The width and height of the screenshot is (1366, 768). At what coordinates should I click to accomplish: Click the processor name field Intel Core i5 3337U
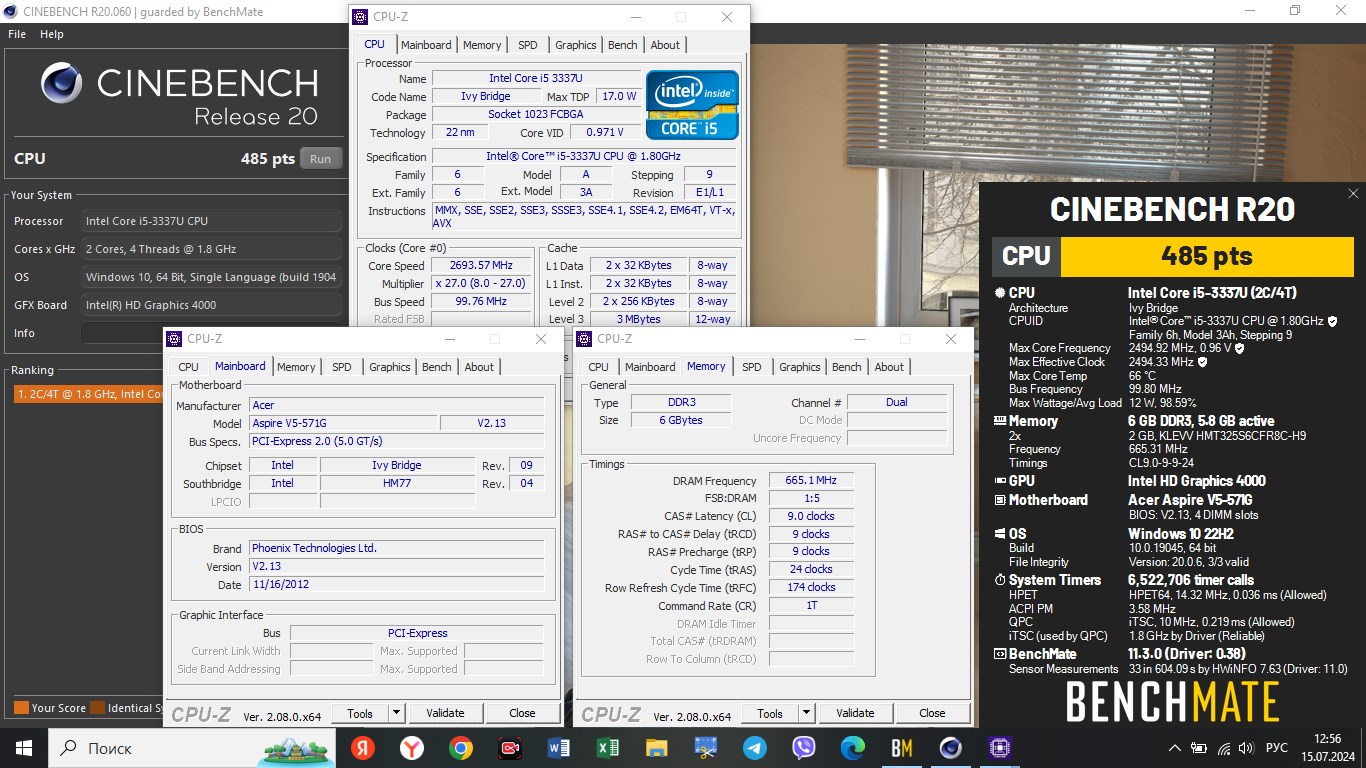[x=536, y=79]
